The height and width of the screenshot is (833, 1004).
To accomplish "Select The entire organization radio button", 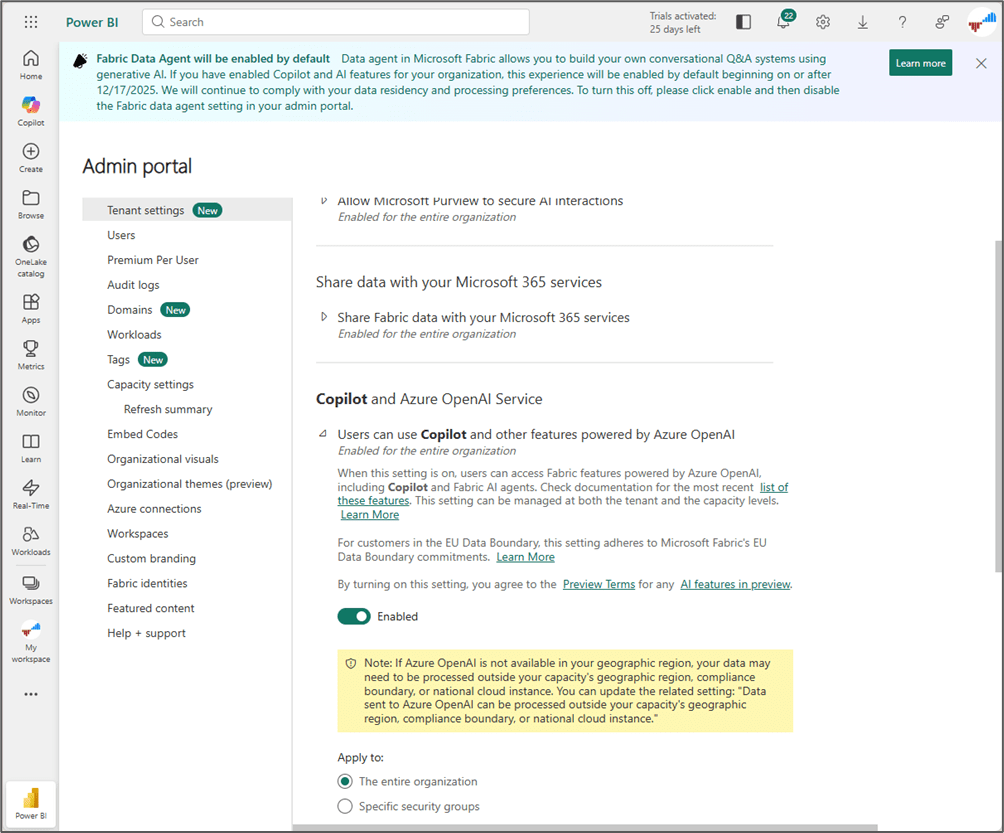I will click(x=345, y=781).
